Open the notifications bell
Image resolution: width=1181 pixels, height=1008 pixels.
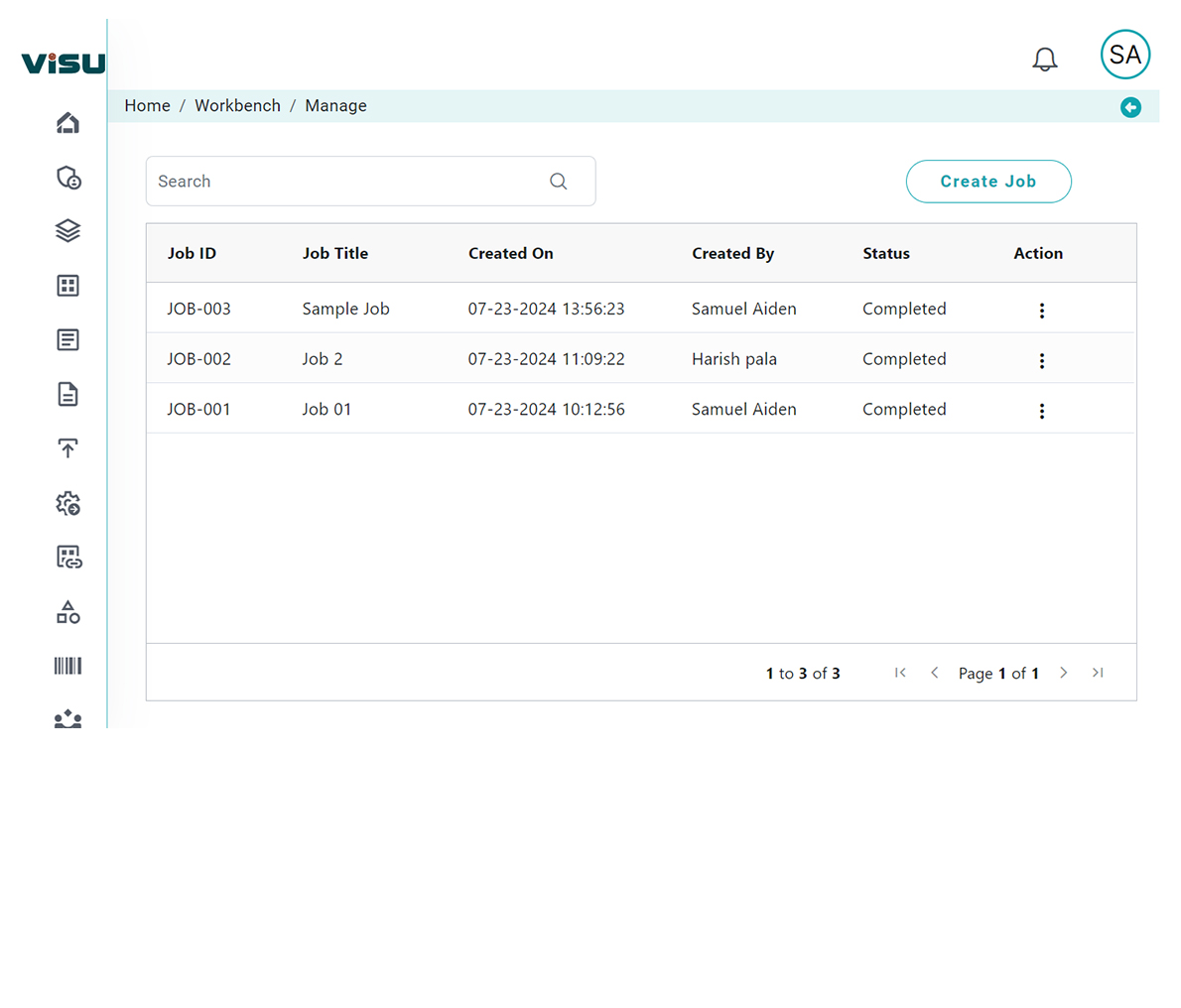pyautogui.click(x=1044, y=60)
